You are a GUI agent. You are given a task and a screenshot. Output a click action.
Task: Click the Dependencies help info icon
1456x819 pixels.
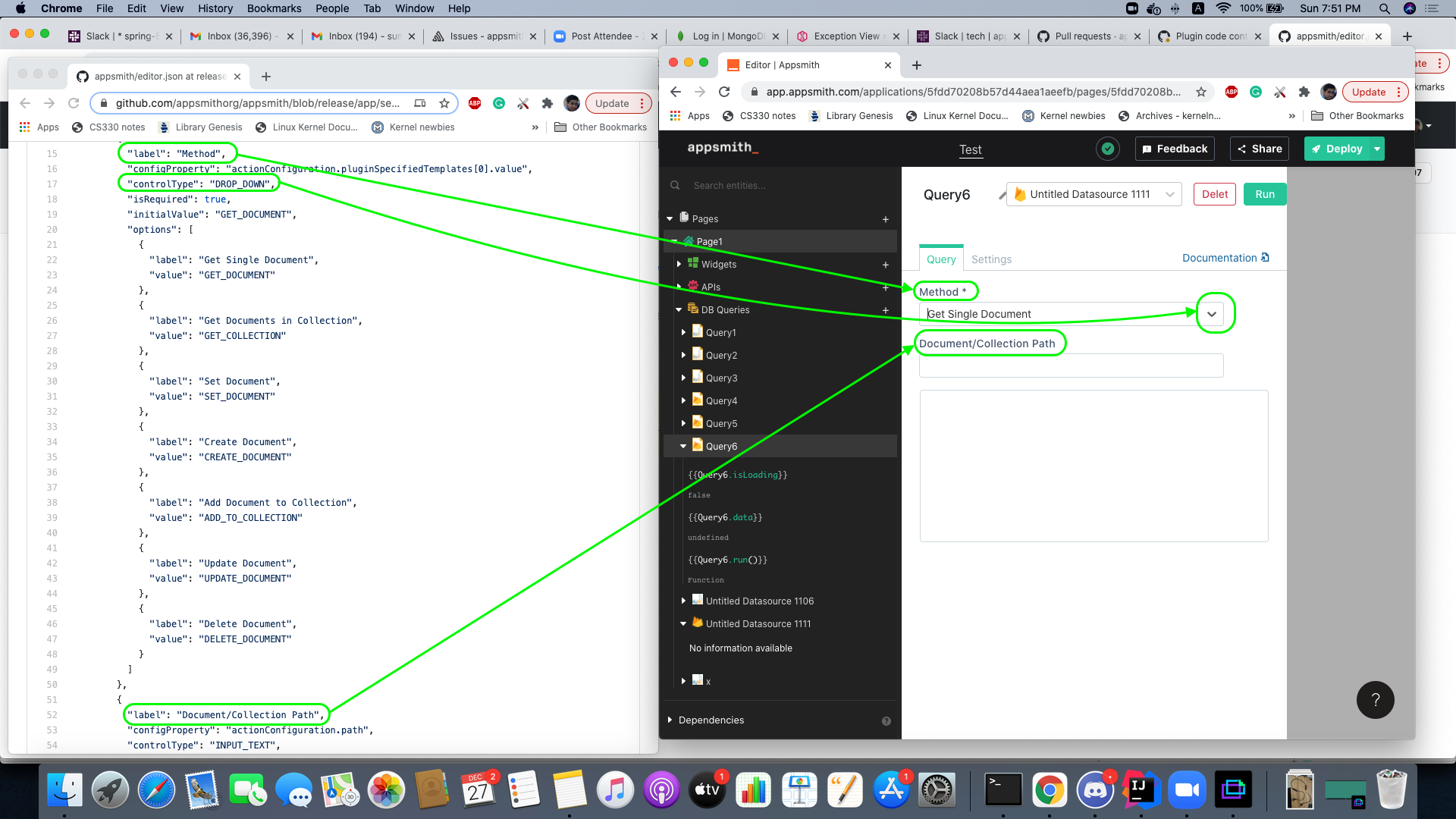pos(886,721)
